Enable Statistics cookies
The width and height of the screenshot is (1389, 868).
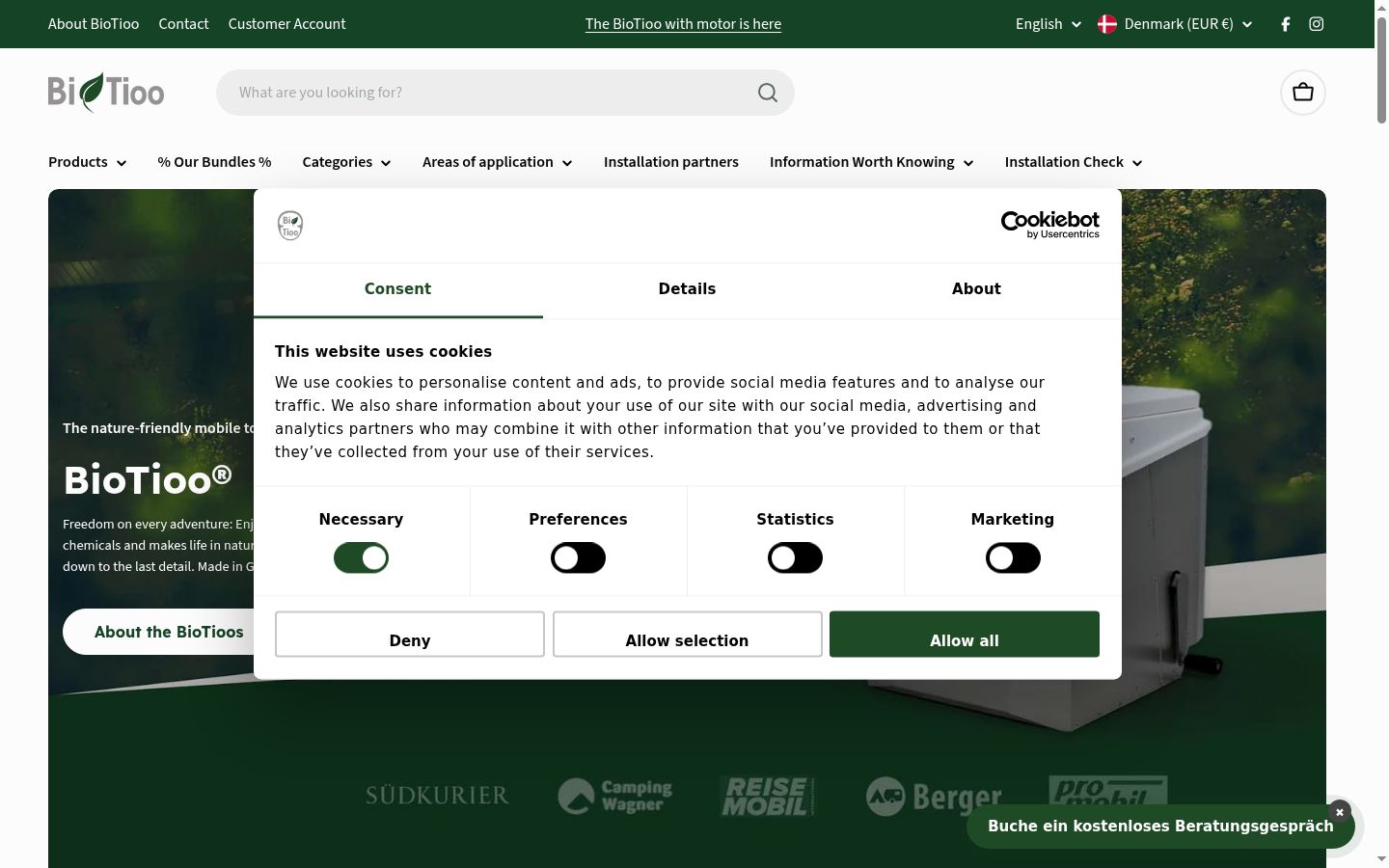pos(795,557)
